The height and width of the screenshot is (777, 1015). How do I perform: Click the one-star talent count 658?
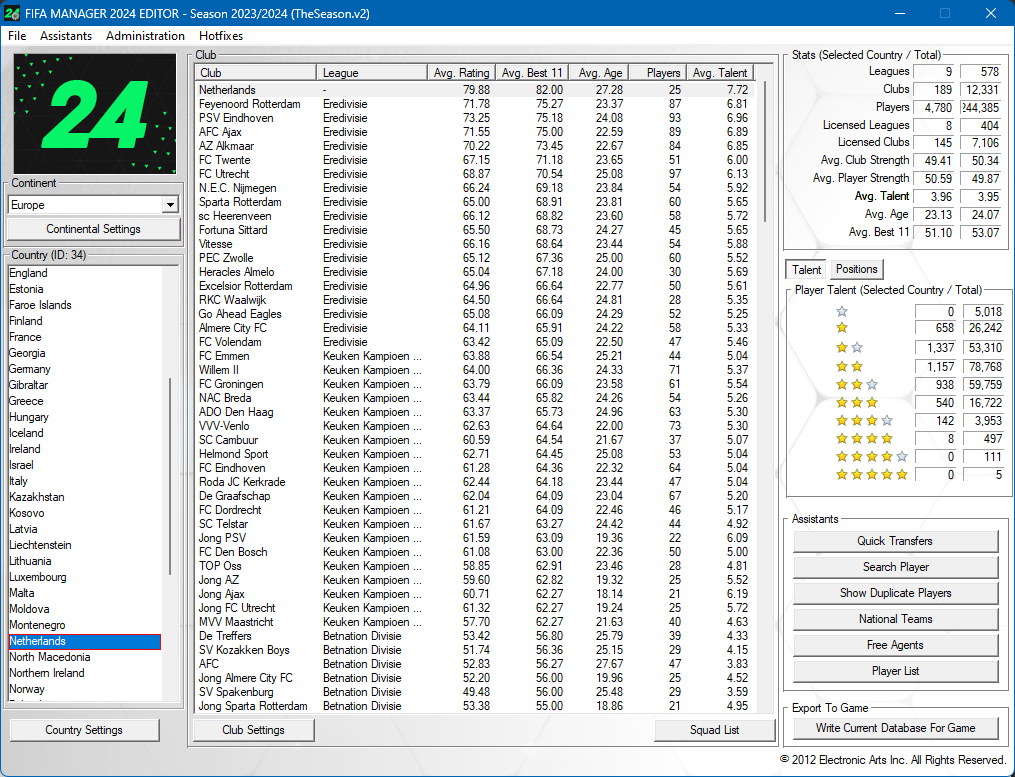(x=936, y=328)
